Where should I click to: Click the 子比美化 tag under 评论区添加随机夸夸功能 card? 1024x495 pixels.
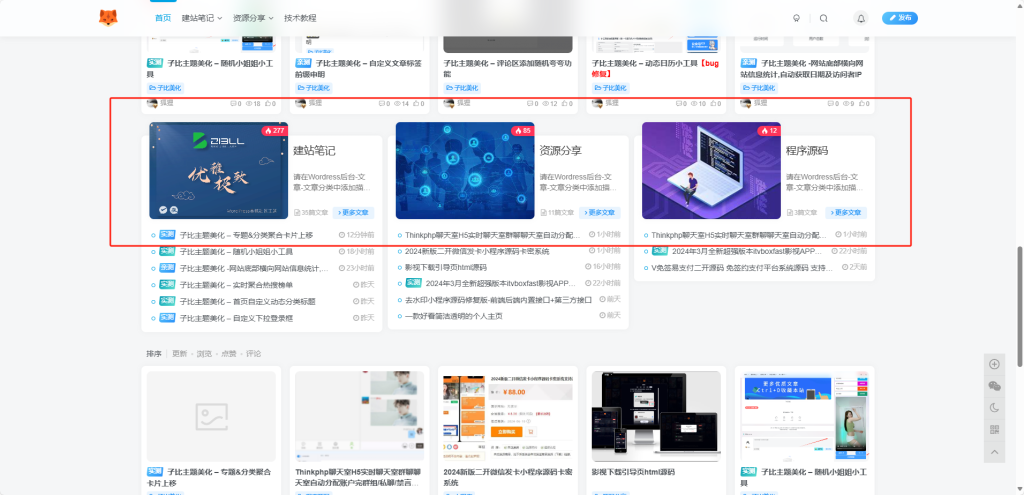click(x=462, y=88)
